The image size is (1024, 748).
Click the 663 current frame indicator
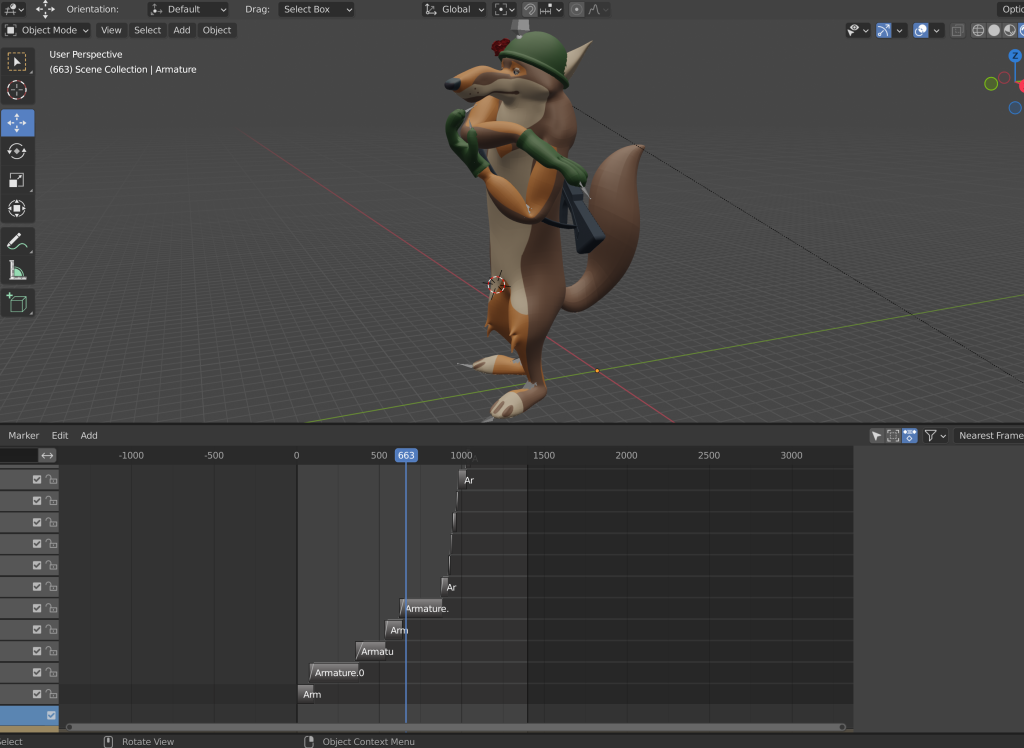406,455
